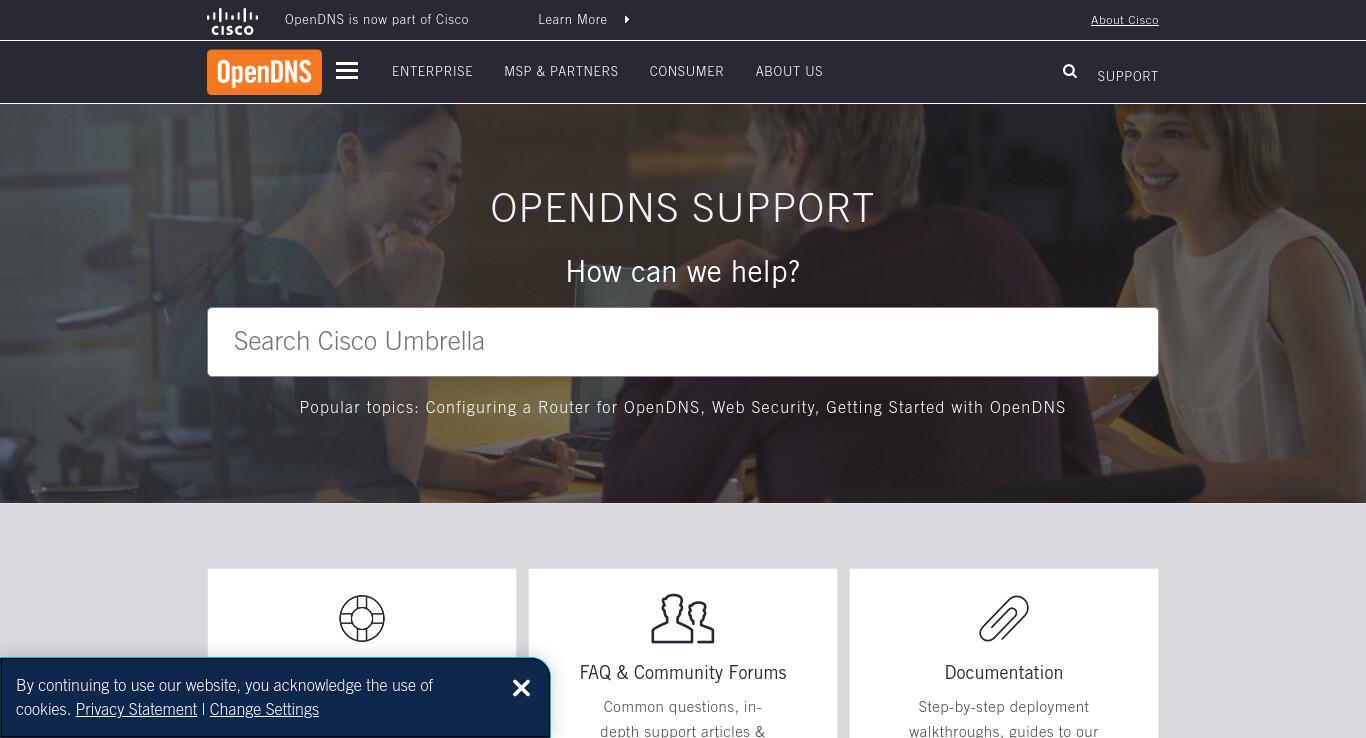Dismiss the cookie notice banner
1366x738 pixels.
[521, 688]
